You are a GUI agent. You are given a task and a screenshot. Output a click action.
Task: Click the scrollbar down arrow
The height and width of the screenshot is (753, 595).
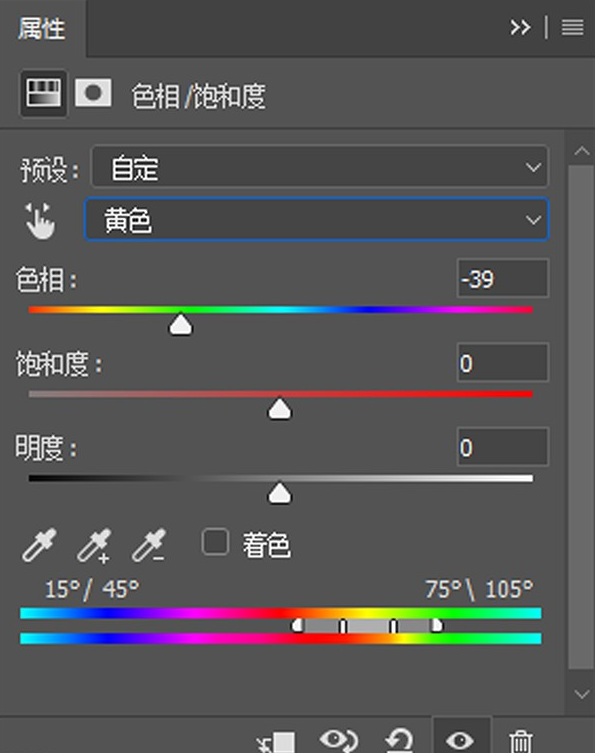click(x=582, y=694)
